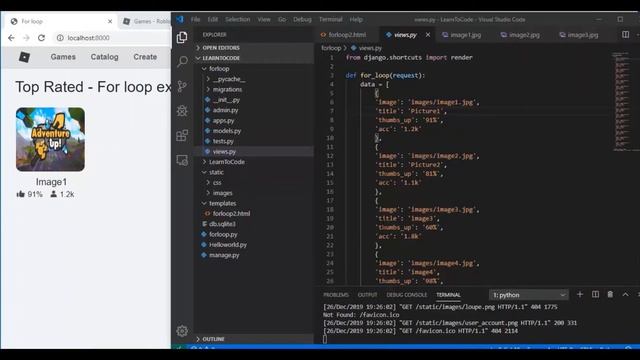The width and height of the screenshot is (640, 360).
Task: Switch to image3.jpg editor tab
Action: (582, 35)
